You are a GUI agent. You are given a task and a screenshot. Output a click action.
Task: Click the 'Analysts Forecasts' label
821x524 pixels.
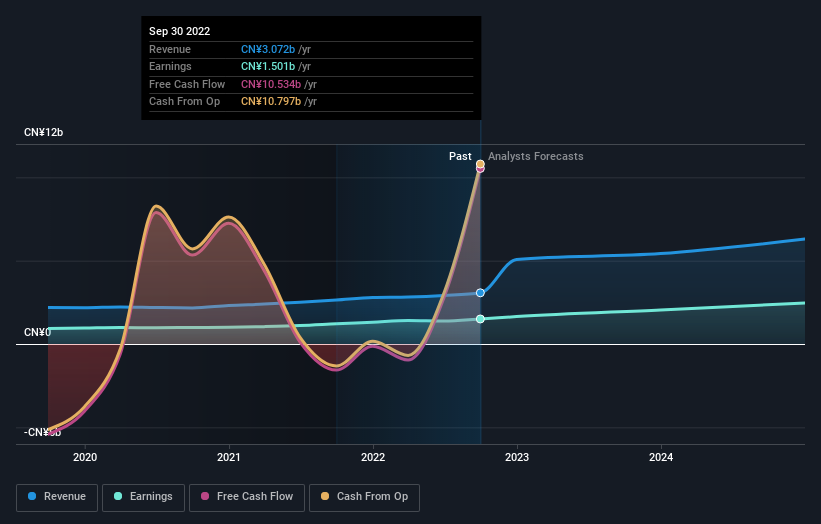[x=535, y=156]
